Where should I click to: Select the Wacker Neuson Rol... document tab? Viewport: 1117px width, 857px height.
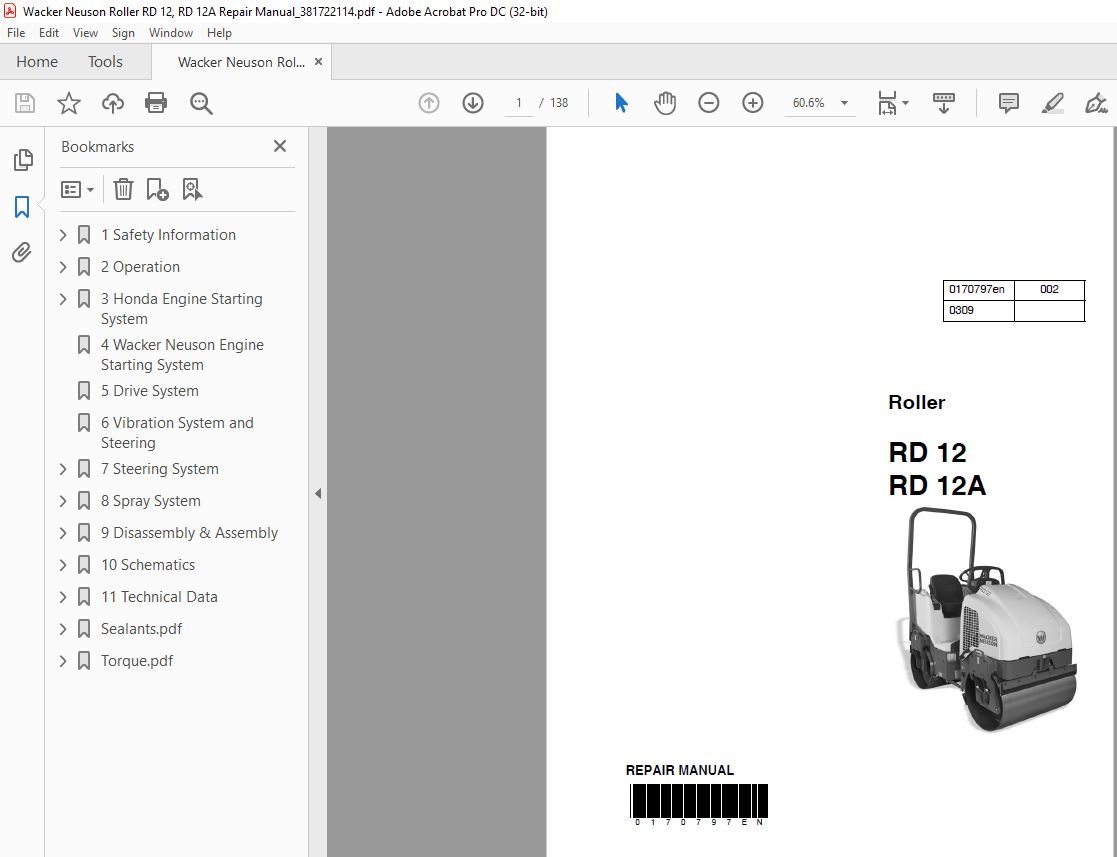241,62
